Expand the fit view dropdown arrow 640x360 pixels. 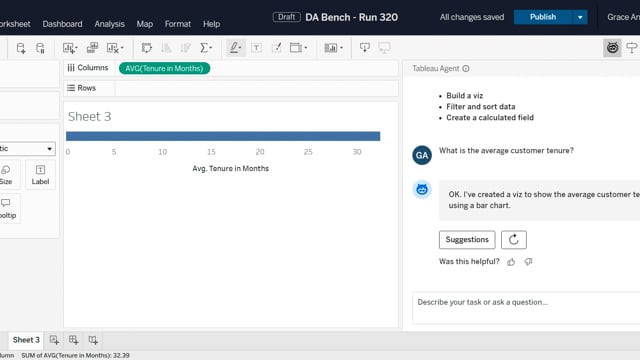coord(305,48)
